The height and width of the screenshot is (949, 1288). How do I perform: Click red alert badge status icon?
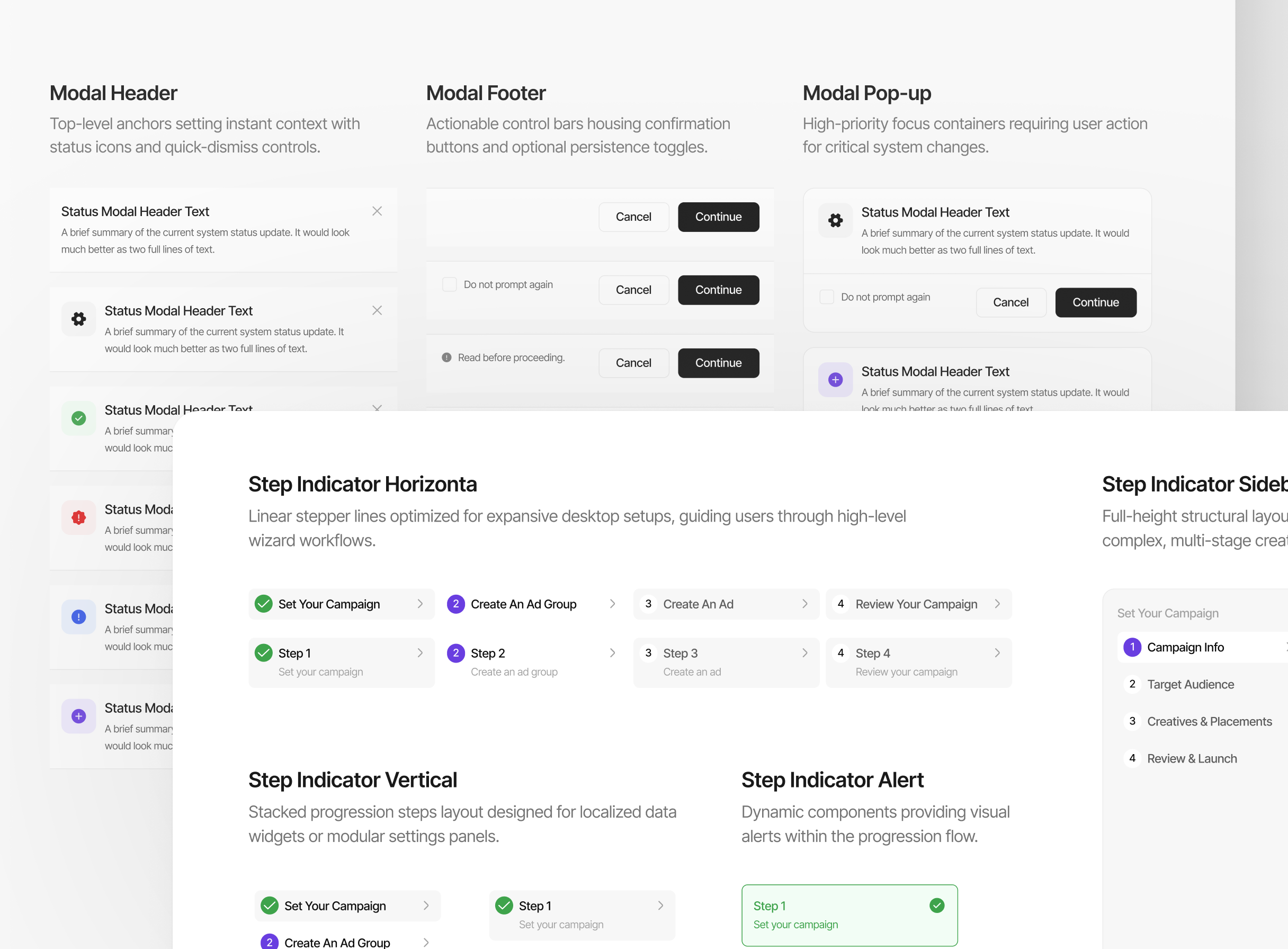[x=79, y=517]
